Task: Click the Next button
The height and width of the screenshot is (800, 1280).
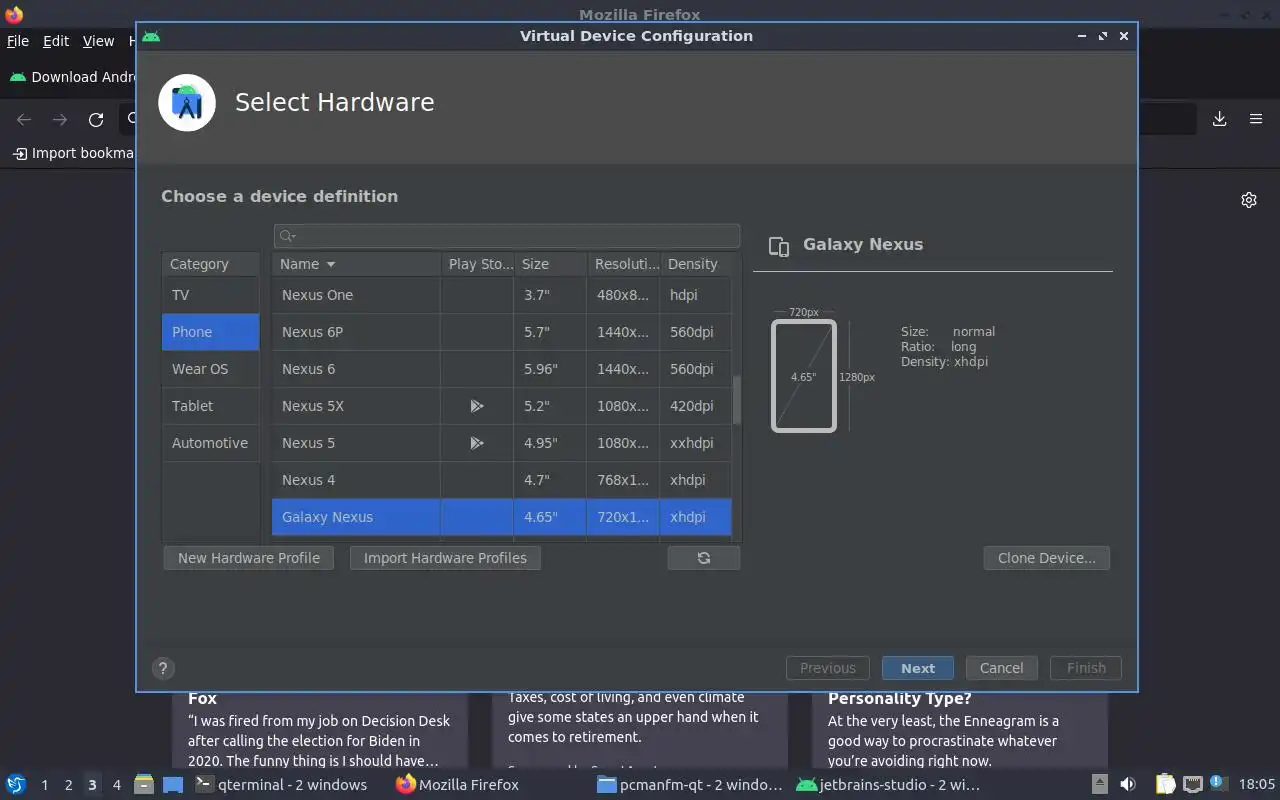Action: [x=918, y=668]
